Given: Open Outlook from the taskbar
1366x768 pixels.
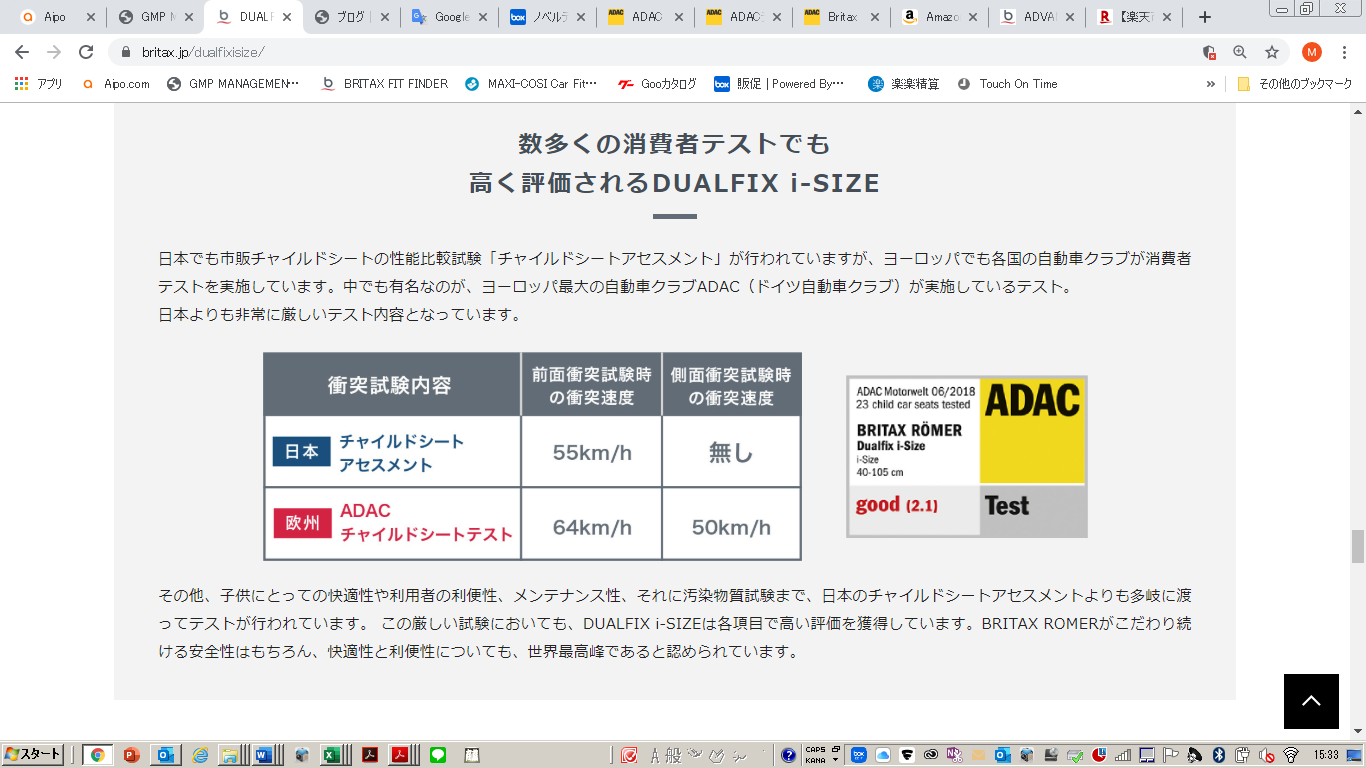Looking at the screenshot, I should tap(164, 755).
